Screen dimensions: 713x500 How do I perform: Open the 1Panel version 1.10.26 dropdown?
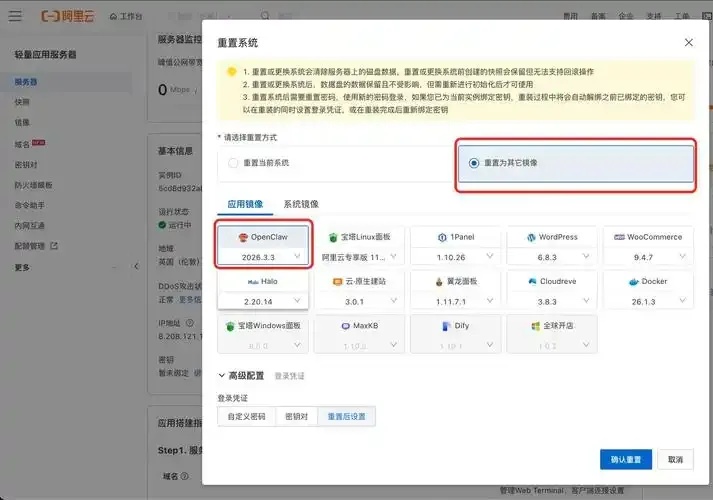(456, 257)
